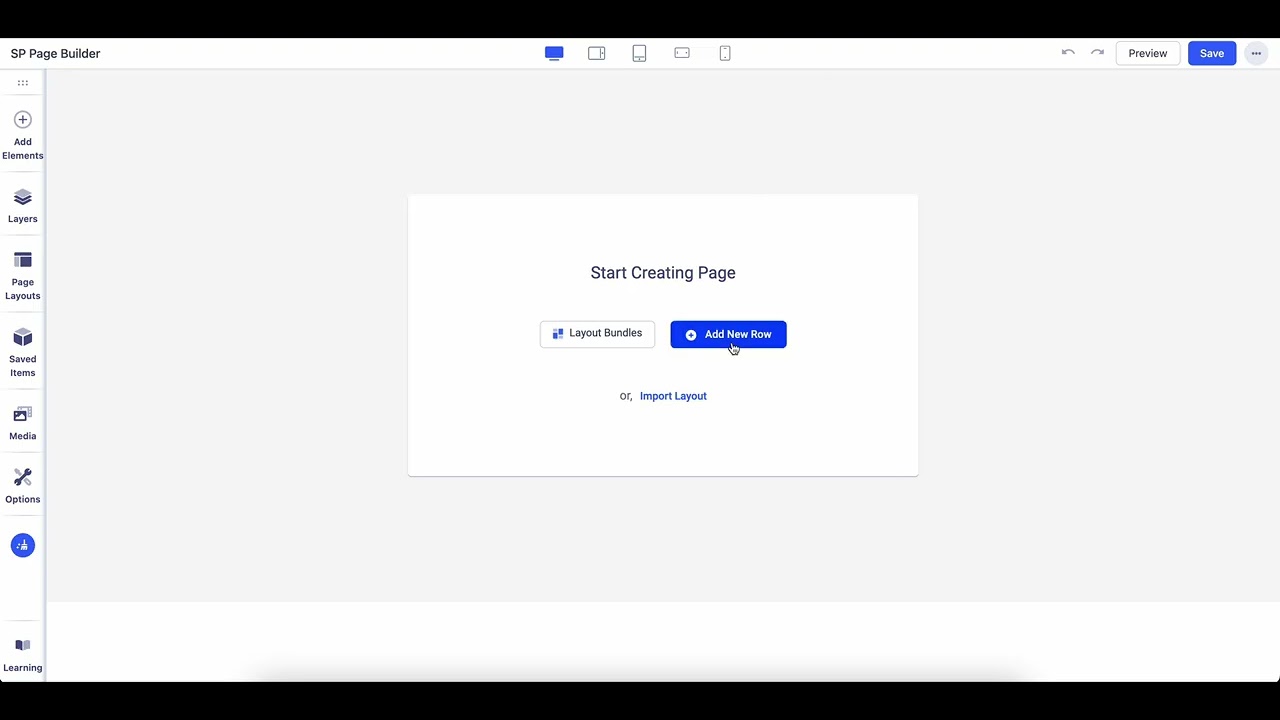Open the more options ellipsis menu

click(x=1256, y=53)
